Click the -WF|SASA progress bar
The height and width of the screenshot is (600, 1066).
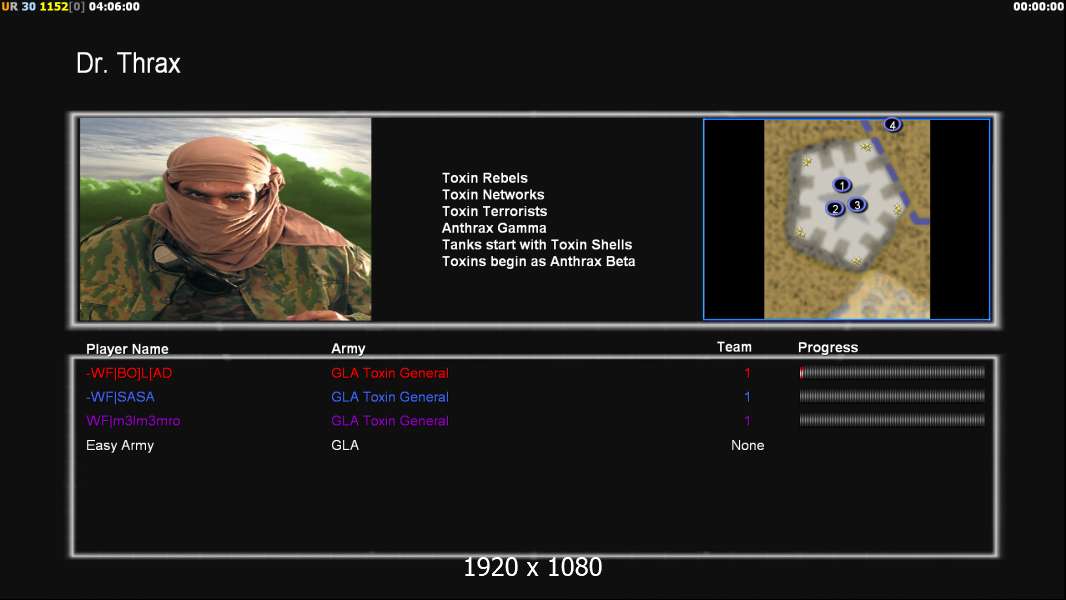[892, 396]
